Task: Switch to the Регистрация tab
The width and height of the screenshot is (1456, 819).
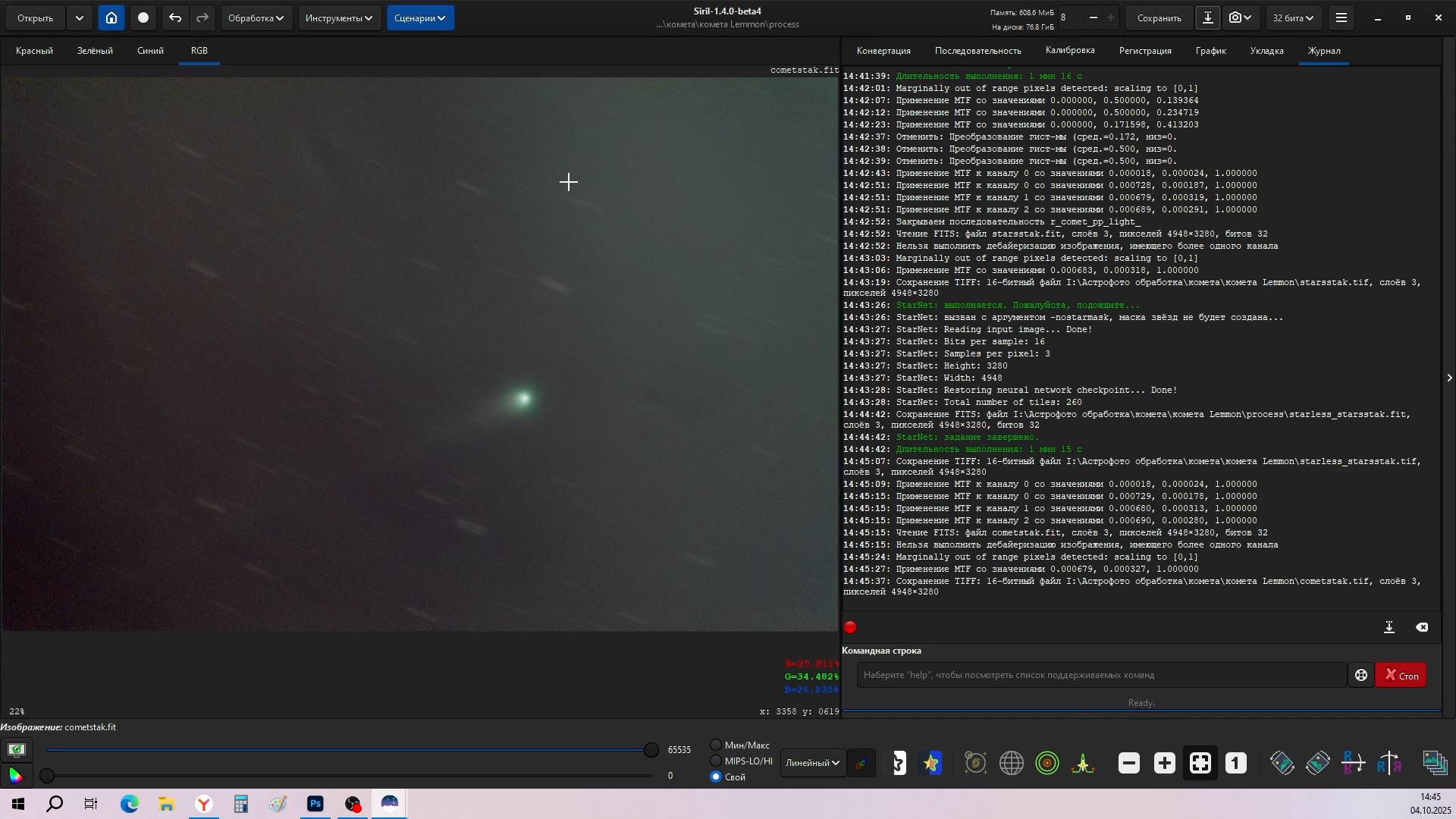Action: [1144, 51]
